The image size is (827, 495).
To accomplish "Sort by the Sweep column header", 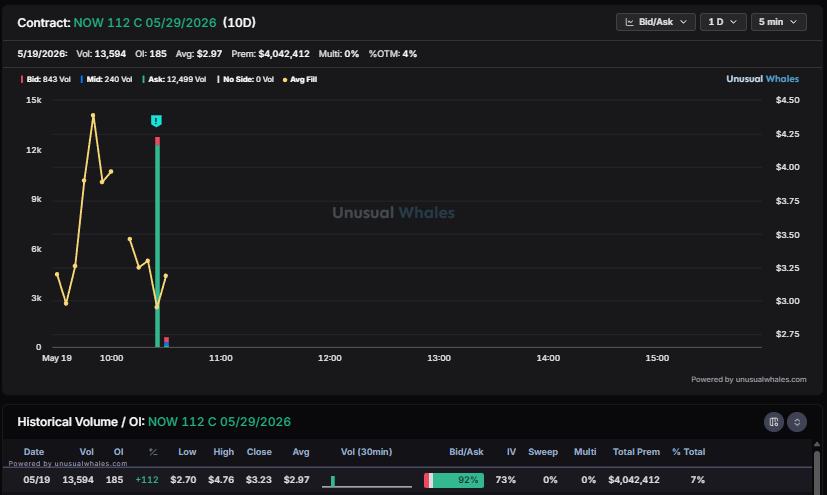I will (543, 452).
